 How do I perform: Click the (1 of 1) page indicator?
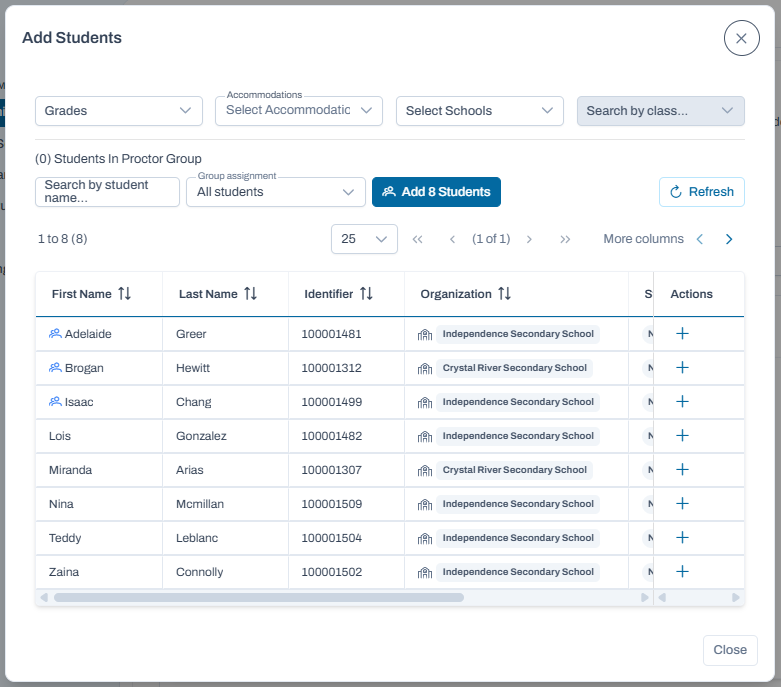point(491,239)
